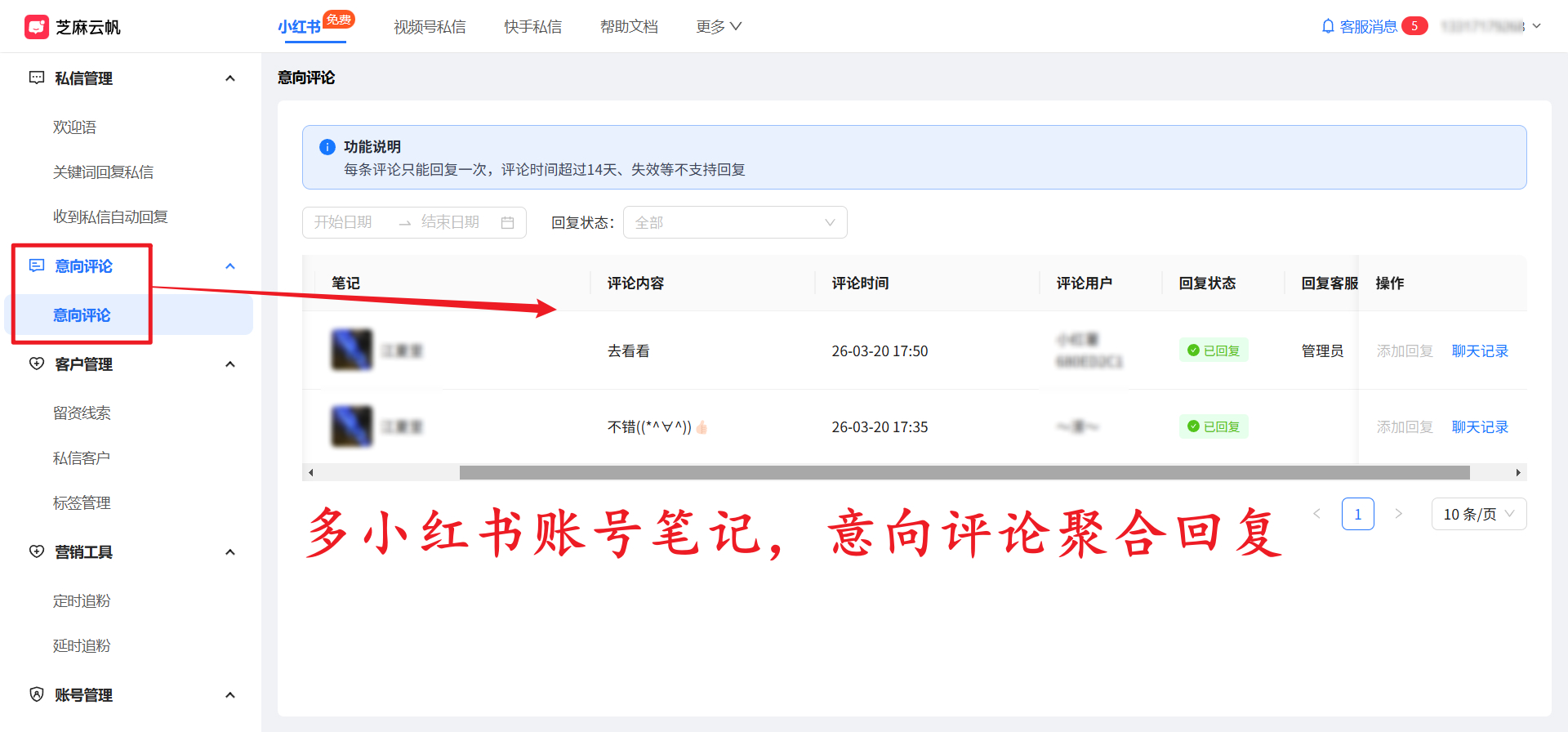
Task: Open the 回复状态 dropdown
Action: click(735, 222)
